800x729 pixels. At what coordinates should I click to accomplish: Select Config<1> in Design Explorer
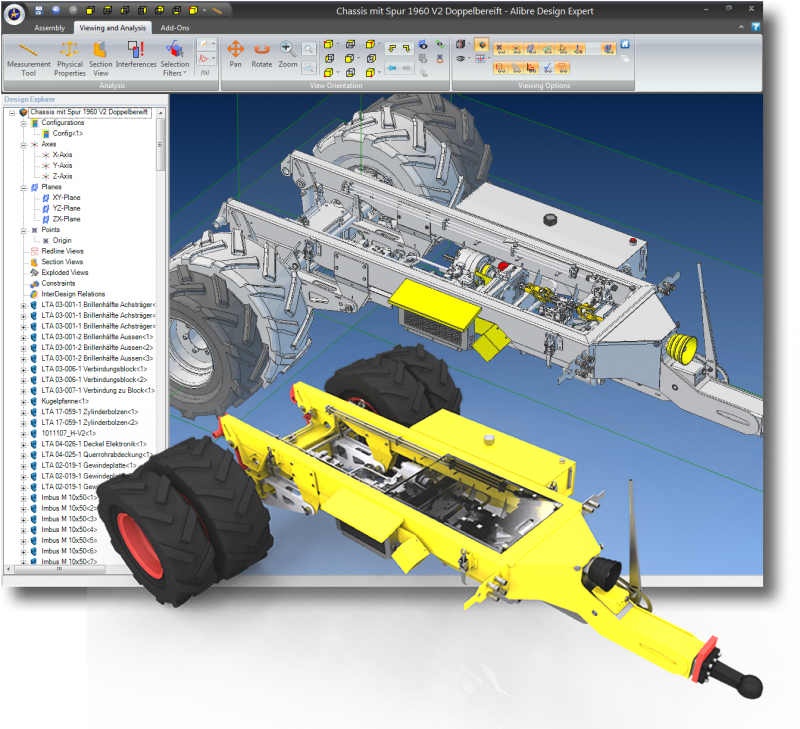coord(67,133)
